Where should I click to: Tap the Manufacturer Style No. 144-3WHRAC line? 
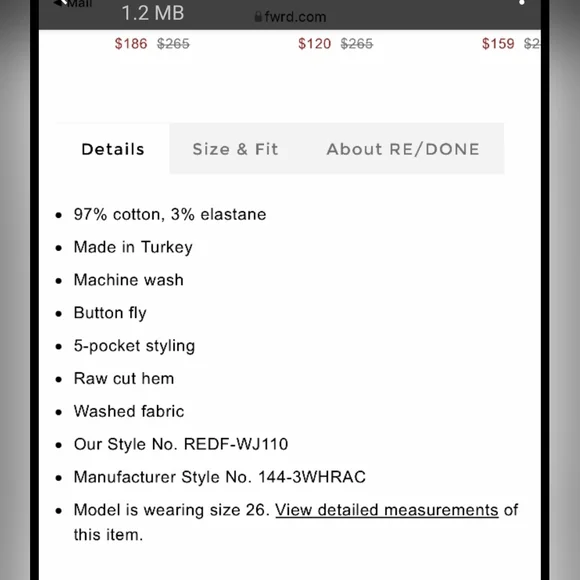pos(220,477)
